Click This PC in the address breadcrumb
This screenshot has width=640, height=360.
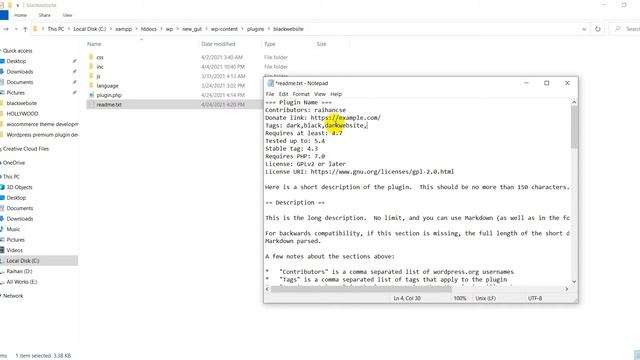[x=56, y=29]
